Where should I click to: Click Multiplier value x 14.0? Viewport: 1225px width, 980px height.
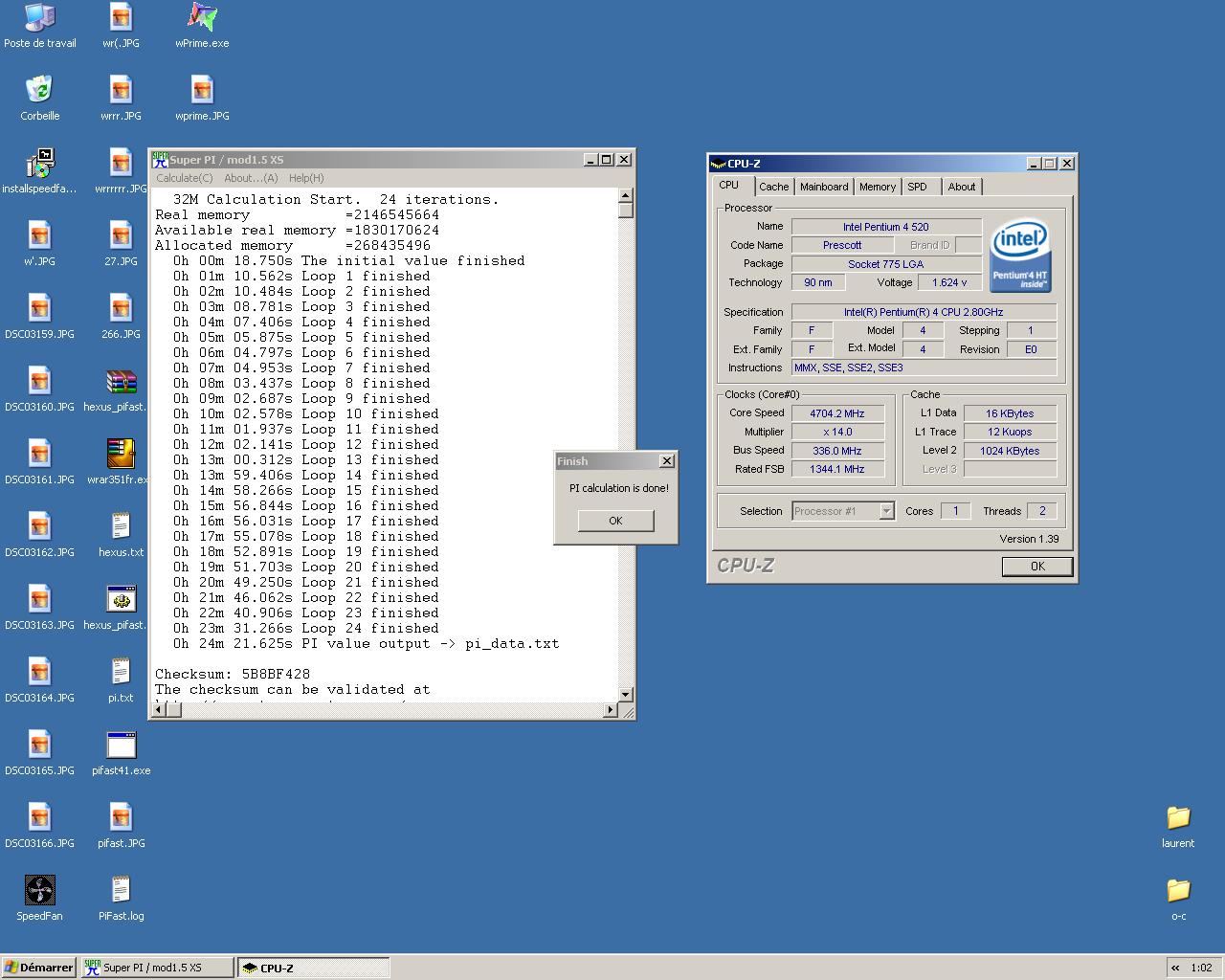tap(836, 432)
